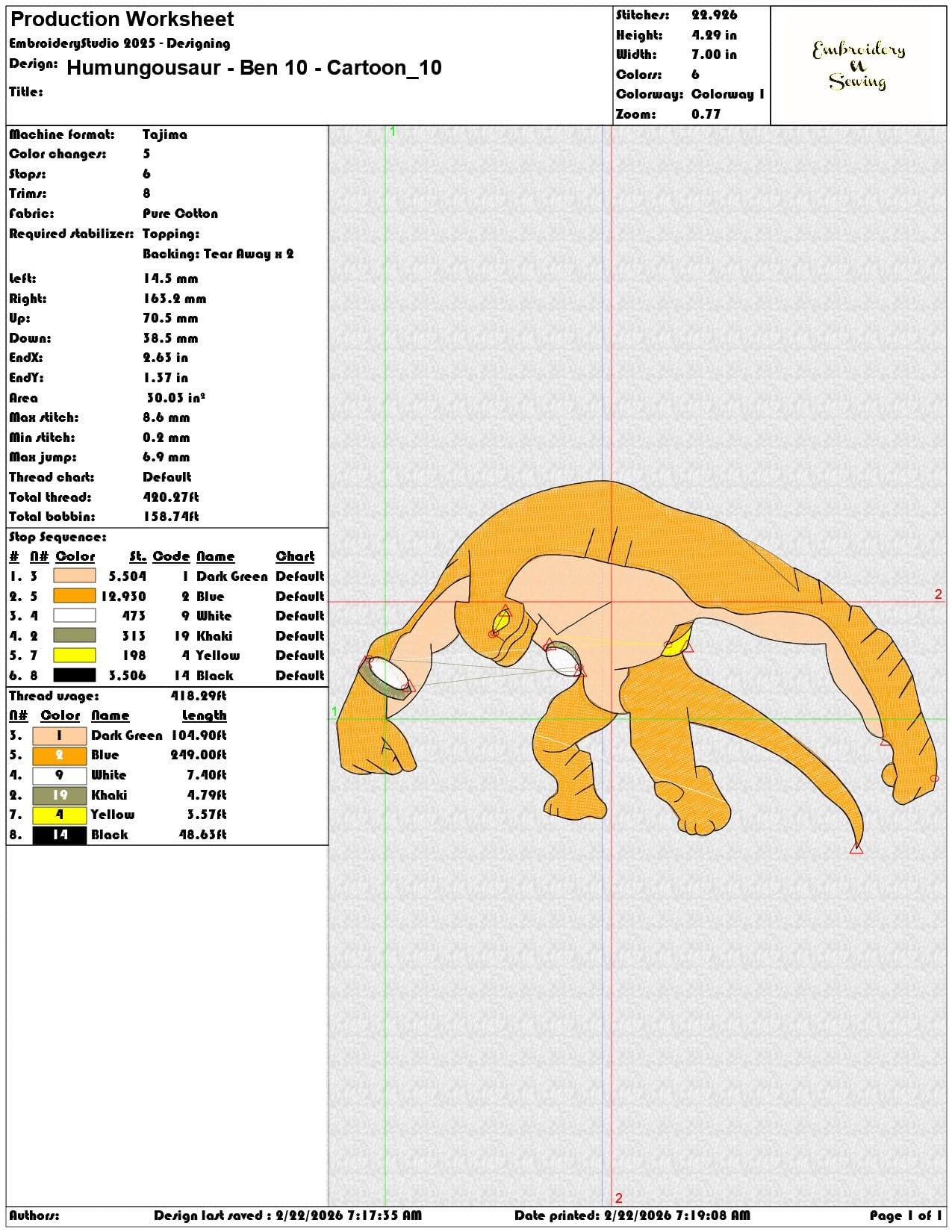Select stitch count 12.930 in Stop Sequence
Screen dimensions: 952x1232
123,597
